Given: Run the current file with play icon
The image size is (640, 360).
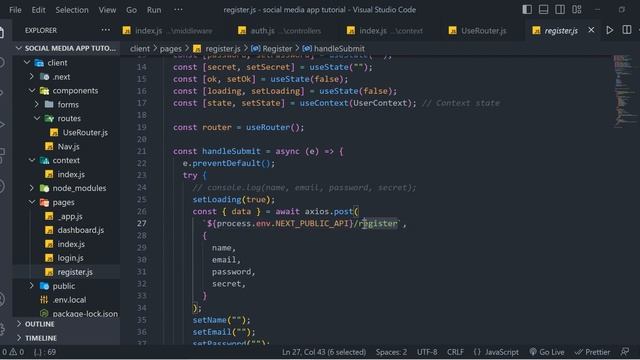Looking at the screenshot, I should (x=609, y=30).
